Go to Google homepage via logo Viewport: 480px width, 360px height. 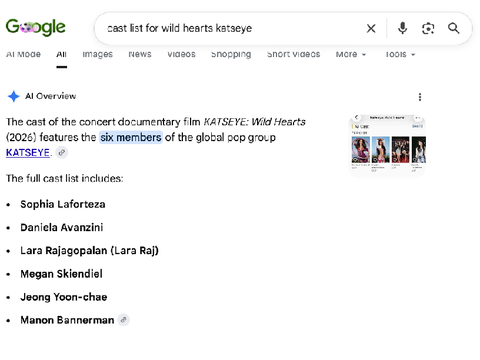pyautogui.click(x=35, y=27)
